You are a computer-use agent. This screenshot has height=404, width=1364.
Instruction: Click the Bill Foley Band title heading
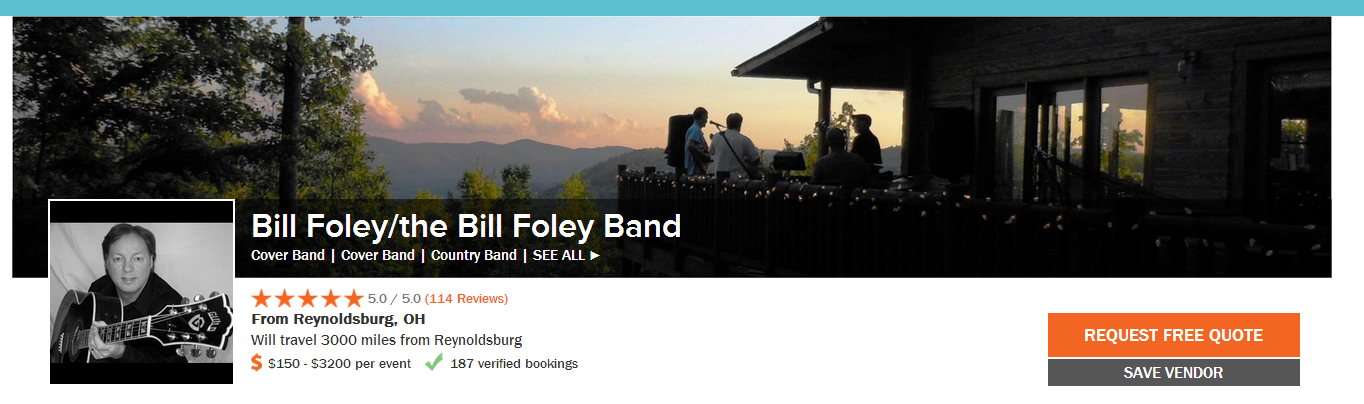466,226
